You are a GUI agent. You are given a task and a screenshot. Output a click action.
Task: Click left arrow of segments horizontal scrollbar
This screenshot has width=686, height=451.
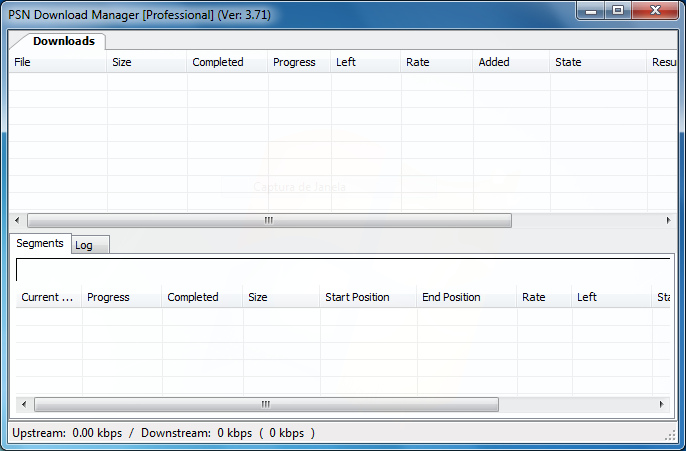click(x=24, y=404)
